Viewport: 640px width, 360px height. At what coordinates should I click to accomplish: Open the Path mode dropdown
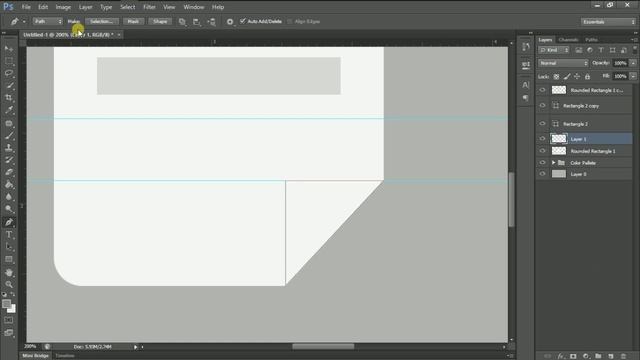coord(48,21)
